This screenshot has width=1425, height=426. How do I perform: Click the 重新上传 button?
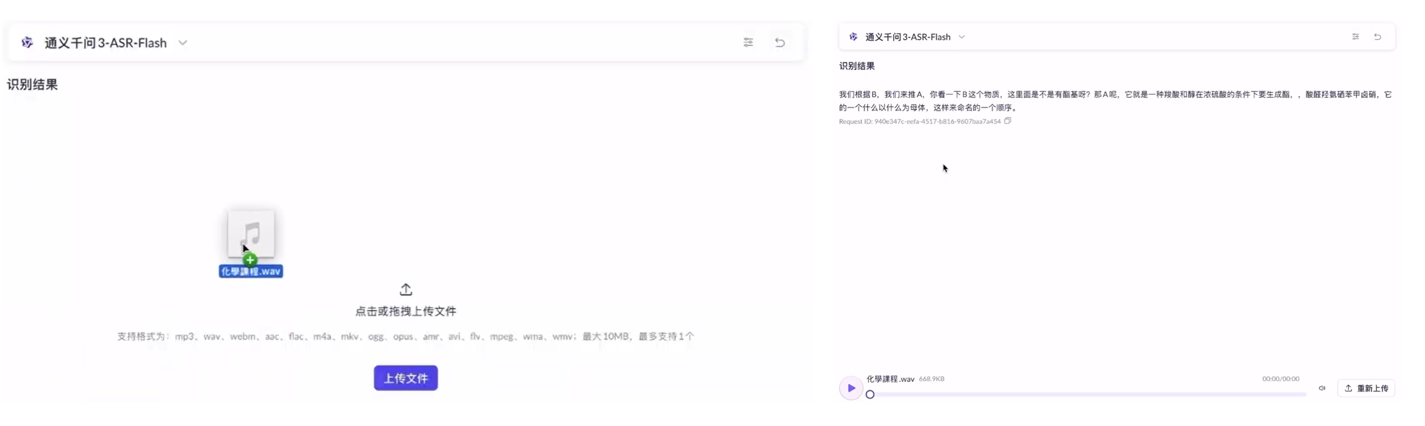(x=1366, y=388)
